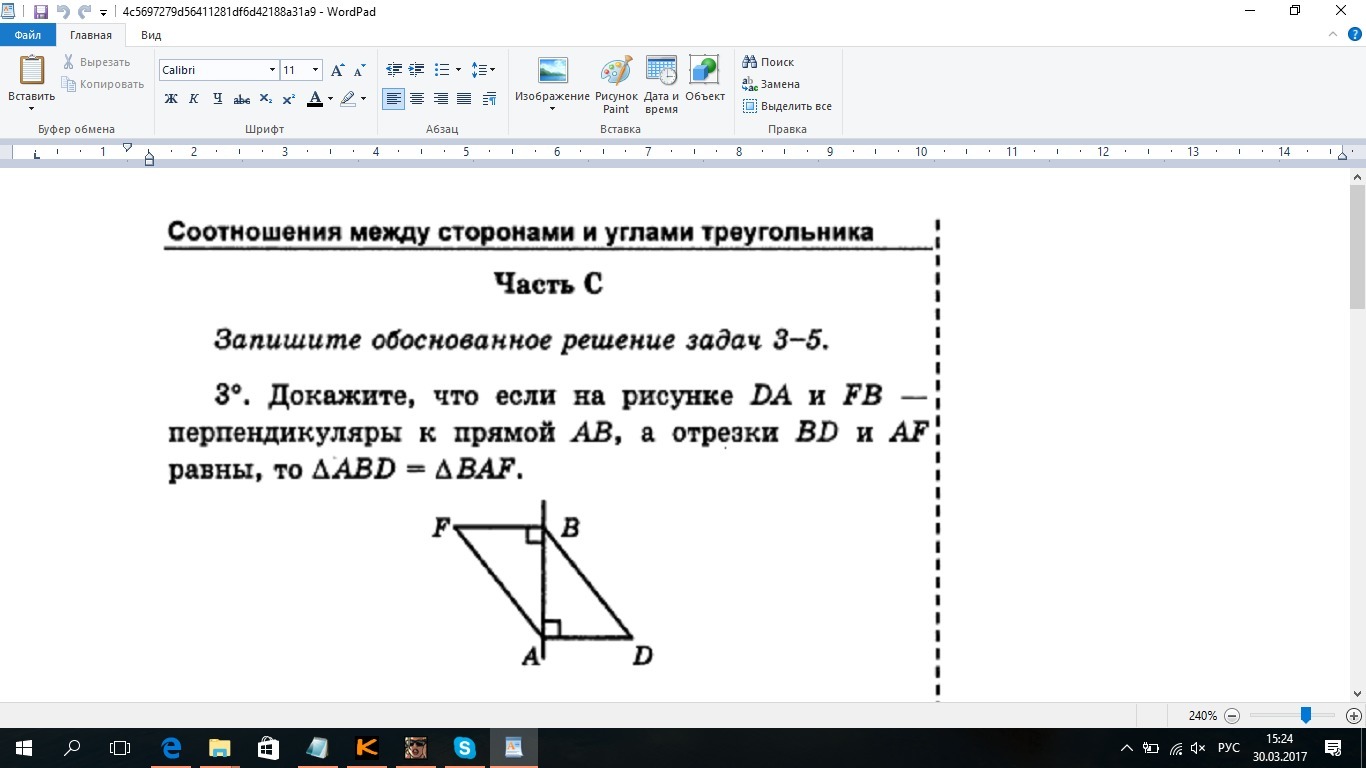The image size is (1366, 768).
Task: Apply bold formatting with the Ж icon
Action: click(170, 99)
